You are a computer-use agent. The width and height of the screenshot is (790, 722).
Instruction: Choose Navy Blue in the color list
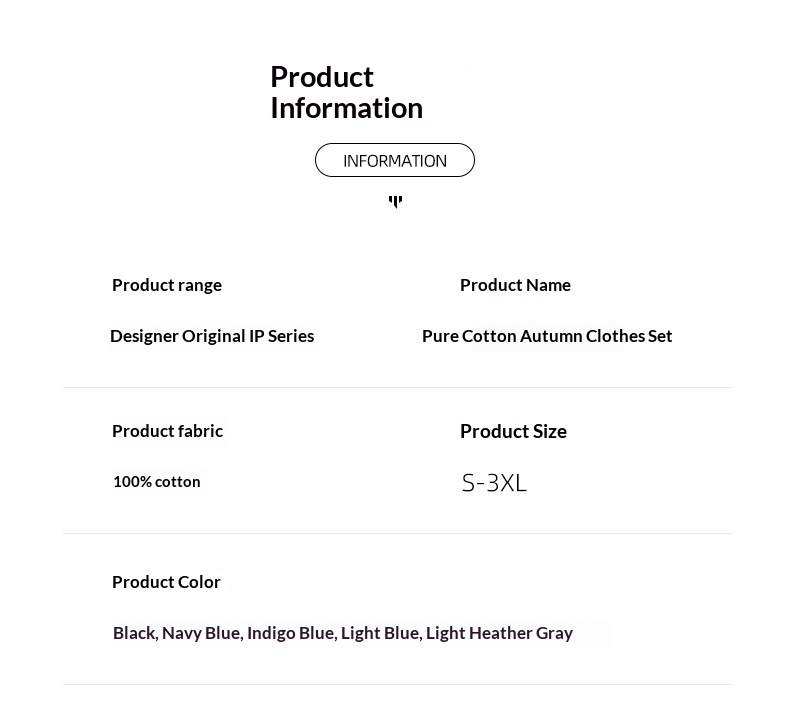[x=200, y=633]
